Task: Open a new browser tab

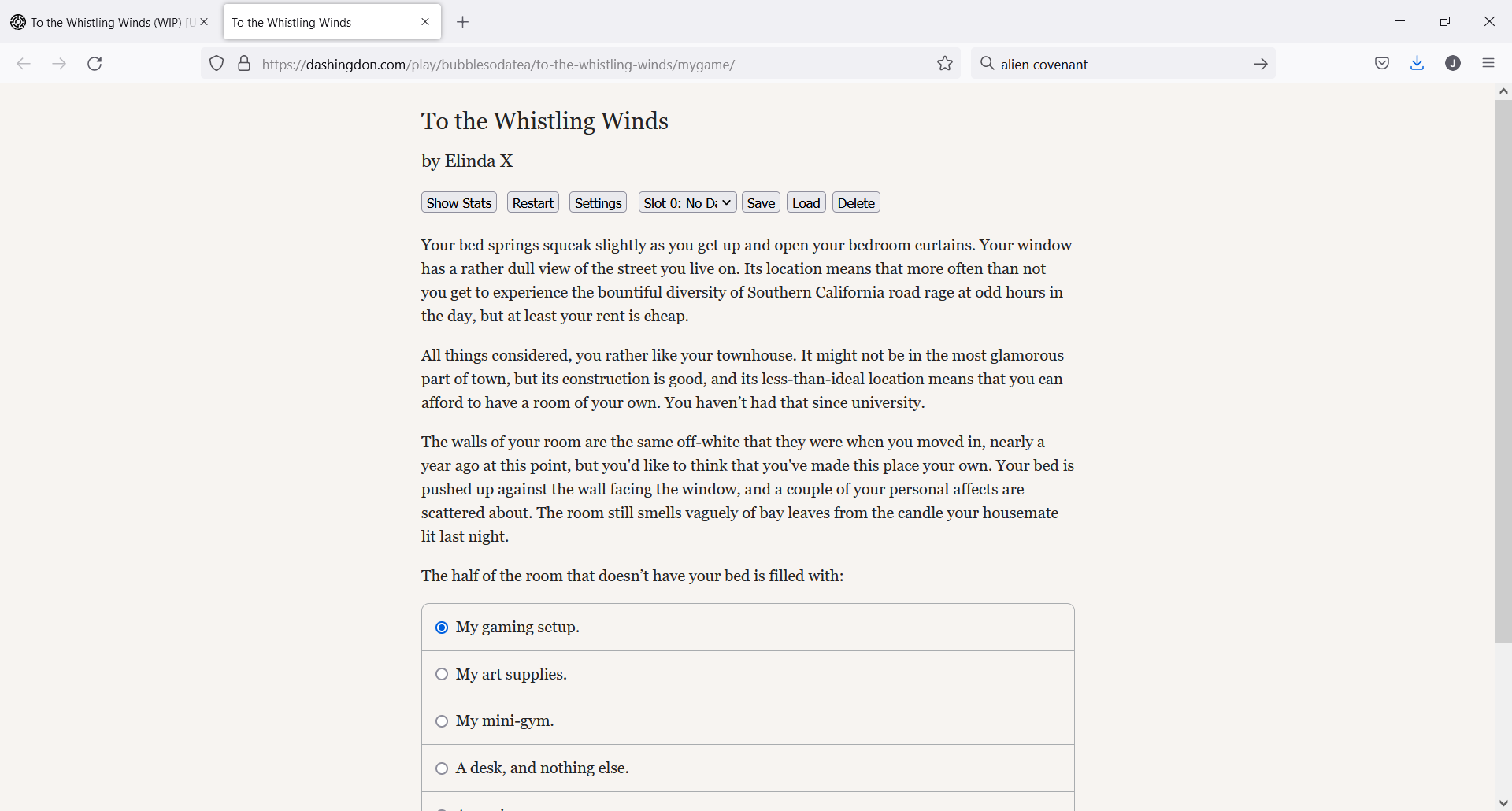Action: [x=463, y=22]
